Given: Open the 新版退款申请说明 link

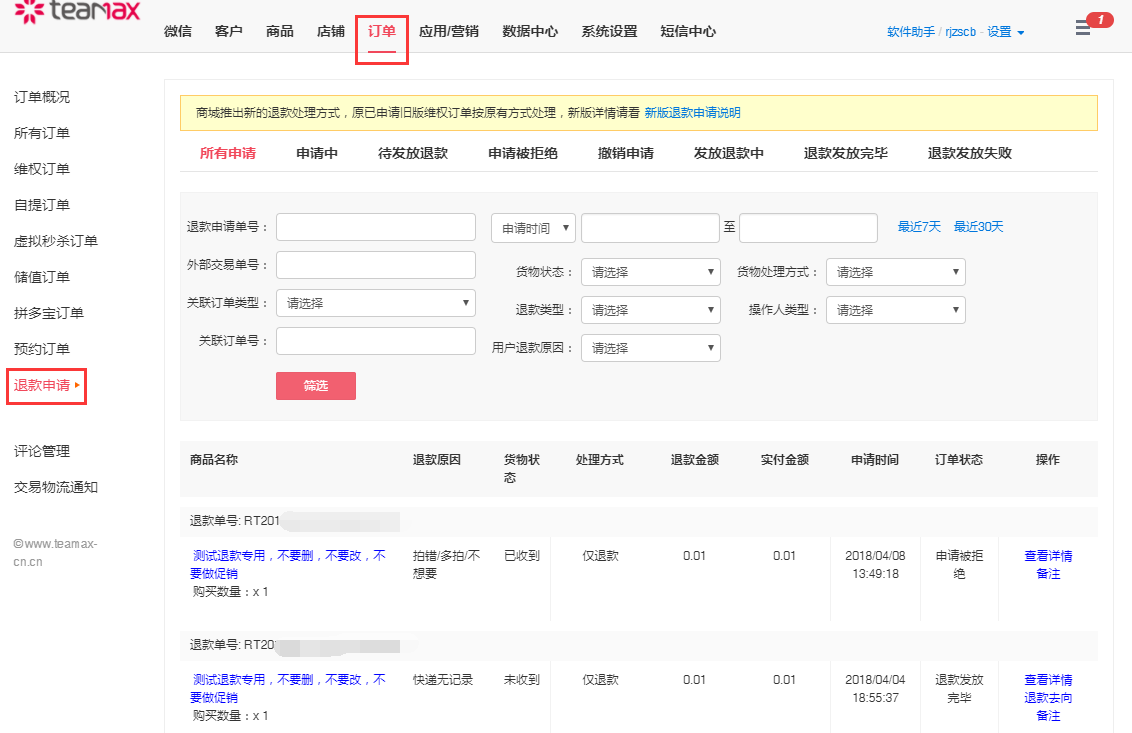Looking at the screenshot, I should [x=692, y=113].
